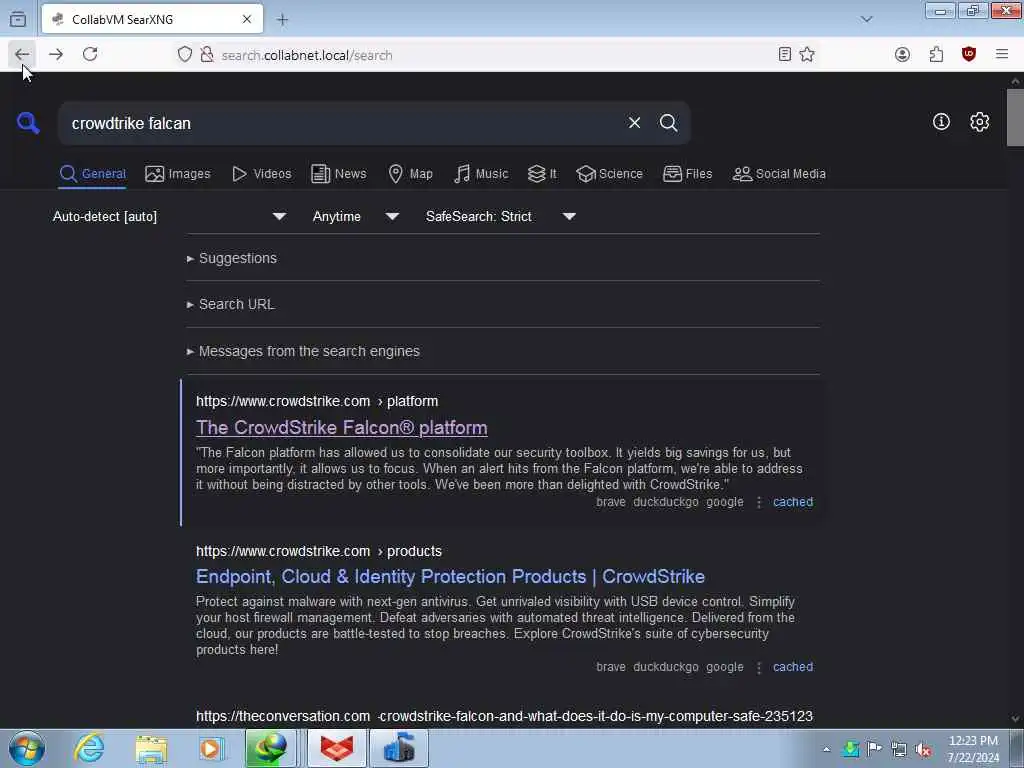Switch to the It category

coord(542,174)
